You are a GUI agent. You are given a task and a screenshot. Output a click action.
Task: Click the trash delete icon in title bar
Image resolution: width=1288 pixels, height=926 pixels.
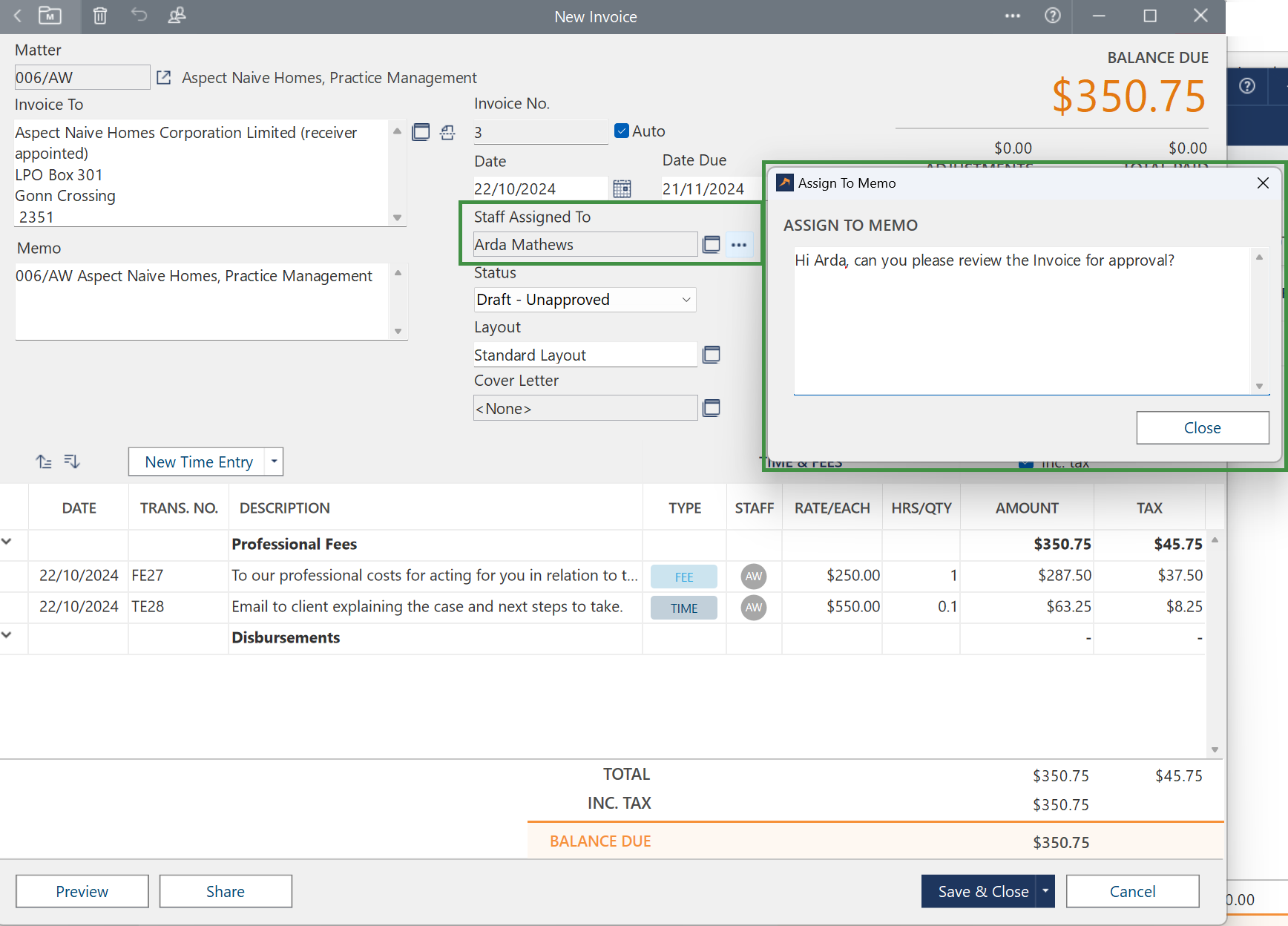(x=100, y=16)
